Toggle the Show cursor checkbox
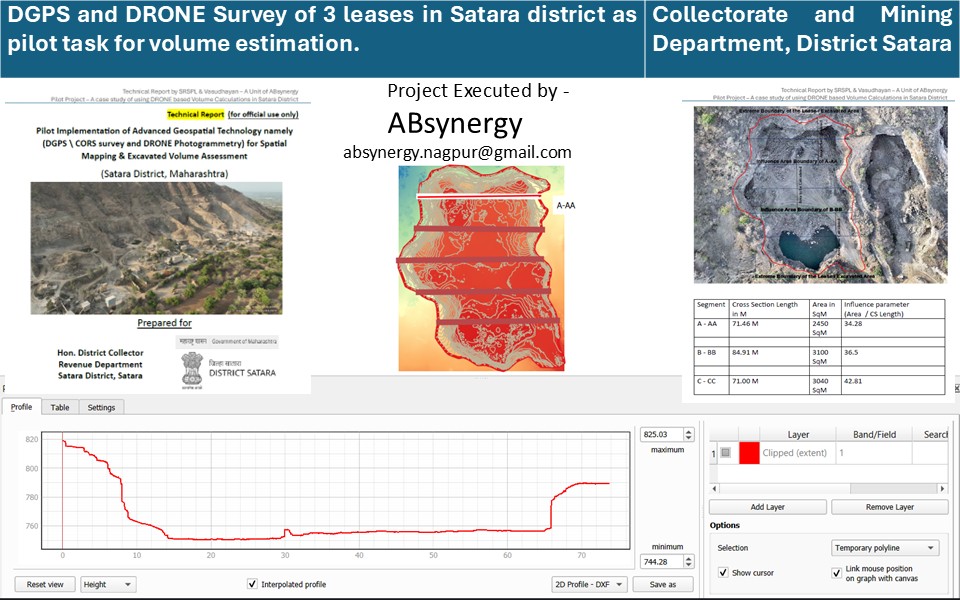Image resolution: width=960 pixels, height=600 pixels. pyautogui.click(x=723, y=572)
